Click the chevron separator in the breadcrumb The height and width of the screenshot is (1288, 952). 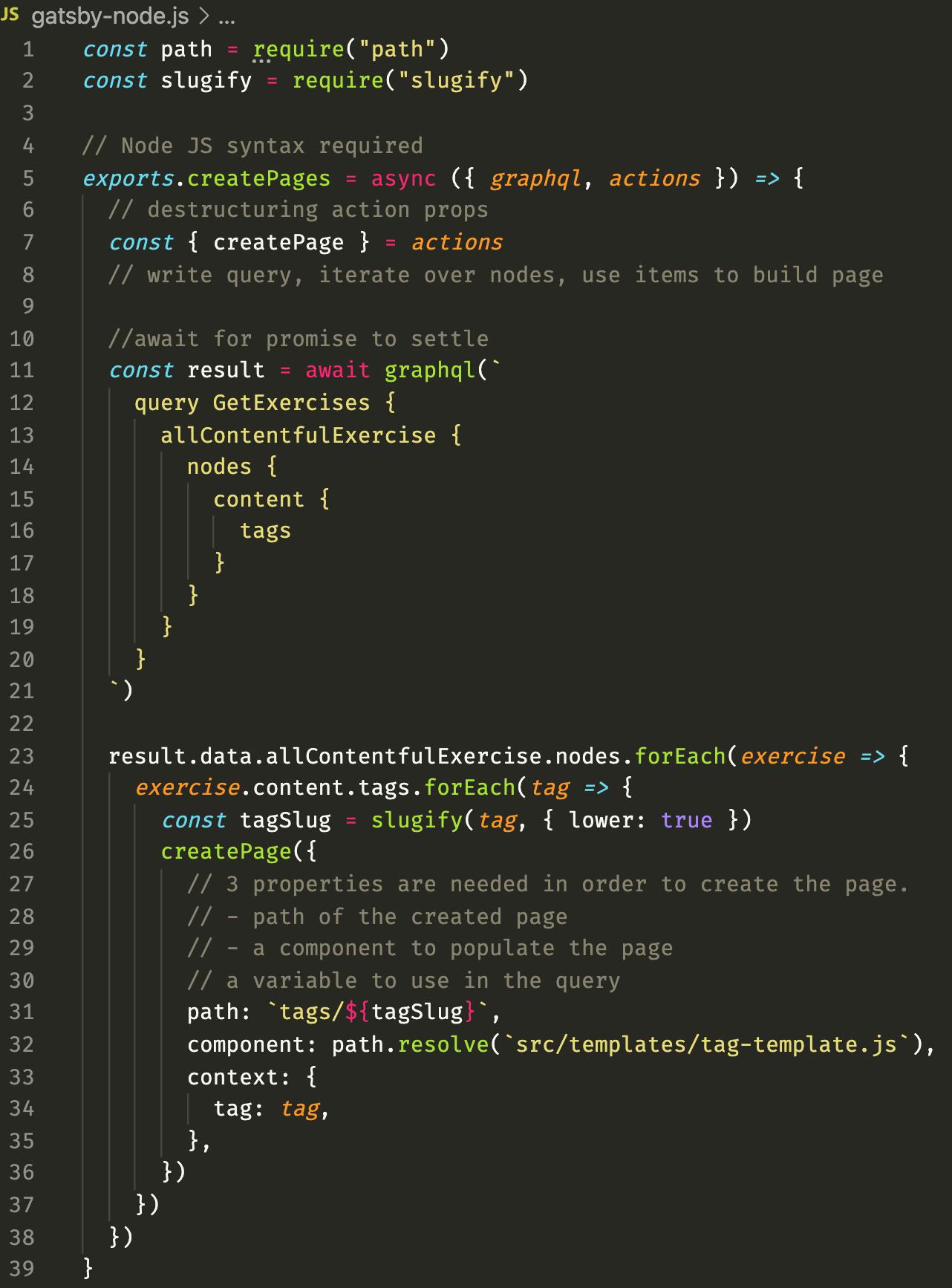(x=204, y=16)
